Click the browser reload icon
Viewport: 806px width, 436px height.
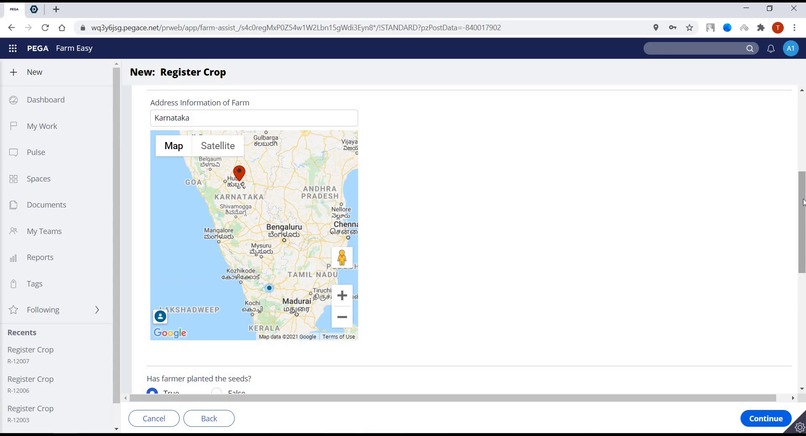point(45,28)
